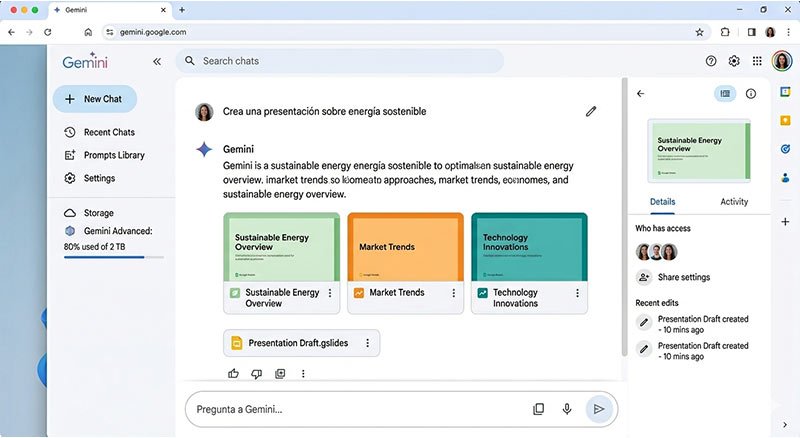Toggle the details list view button
The image size is (800, 438).
pos(725,94)
